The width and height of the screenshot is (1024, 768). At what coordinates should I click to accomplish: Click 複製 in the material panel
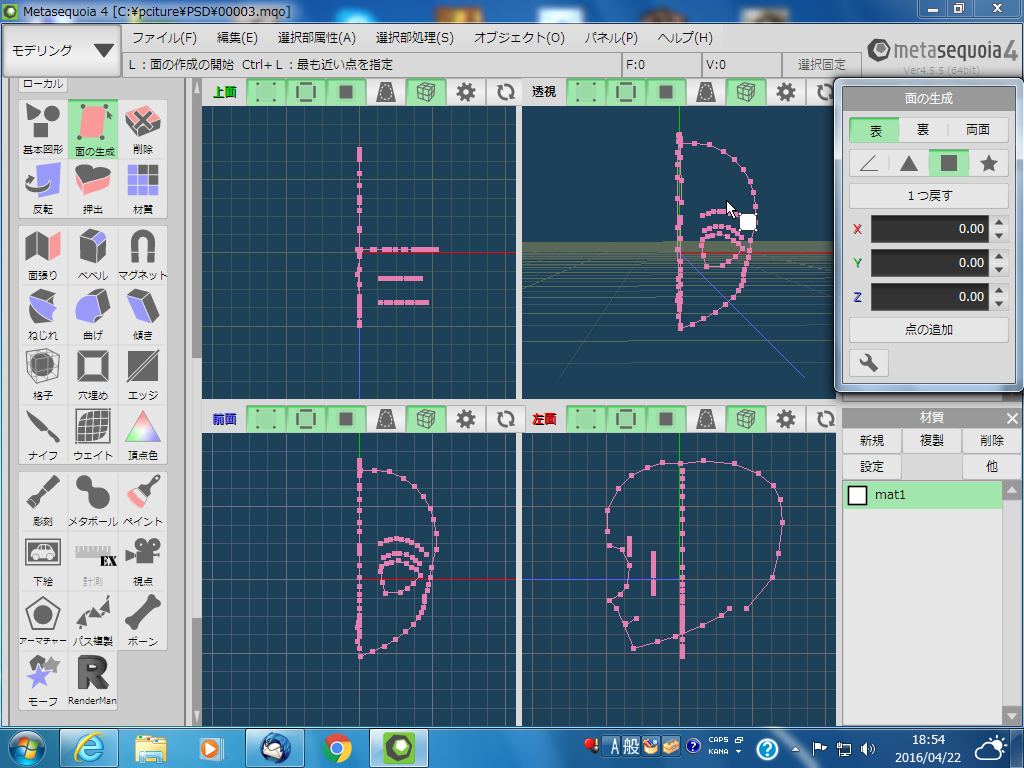[932, 441]
